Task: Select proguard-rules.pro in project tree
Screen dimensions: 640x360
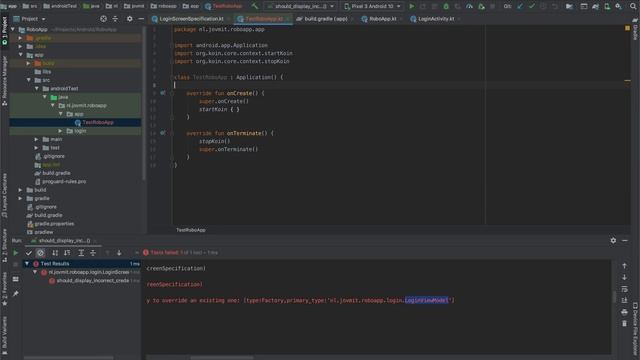Action: tap(64, 182)
